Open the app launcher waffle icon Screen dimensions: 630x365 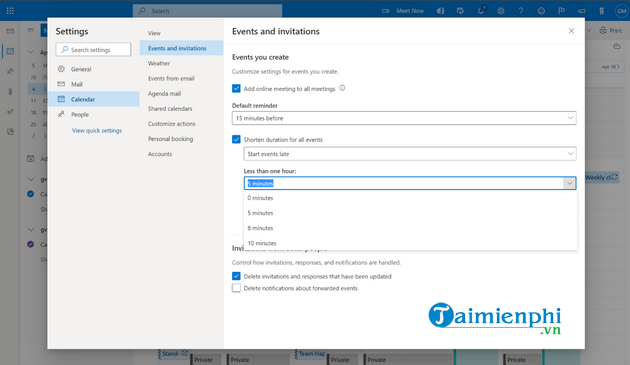tap(10, 11)
